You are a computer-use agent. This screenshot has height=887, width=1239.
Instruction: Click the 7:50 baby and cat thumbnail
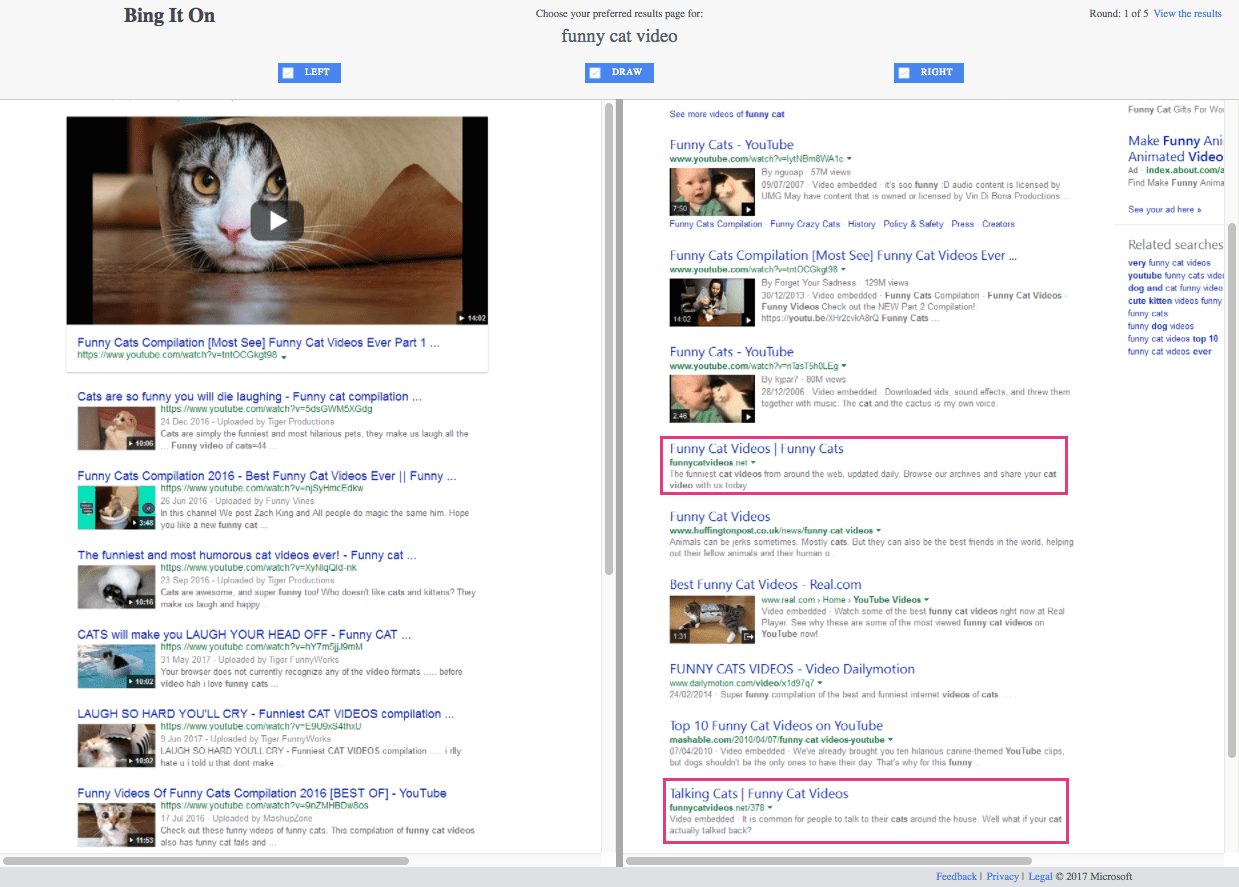tap(712, 191)
